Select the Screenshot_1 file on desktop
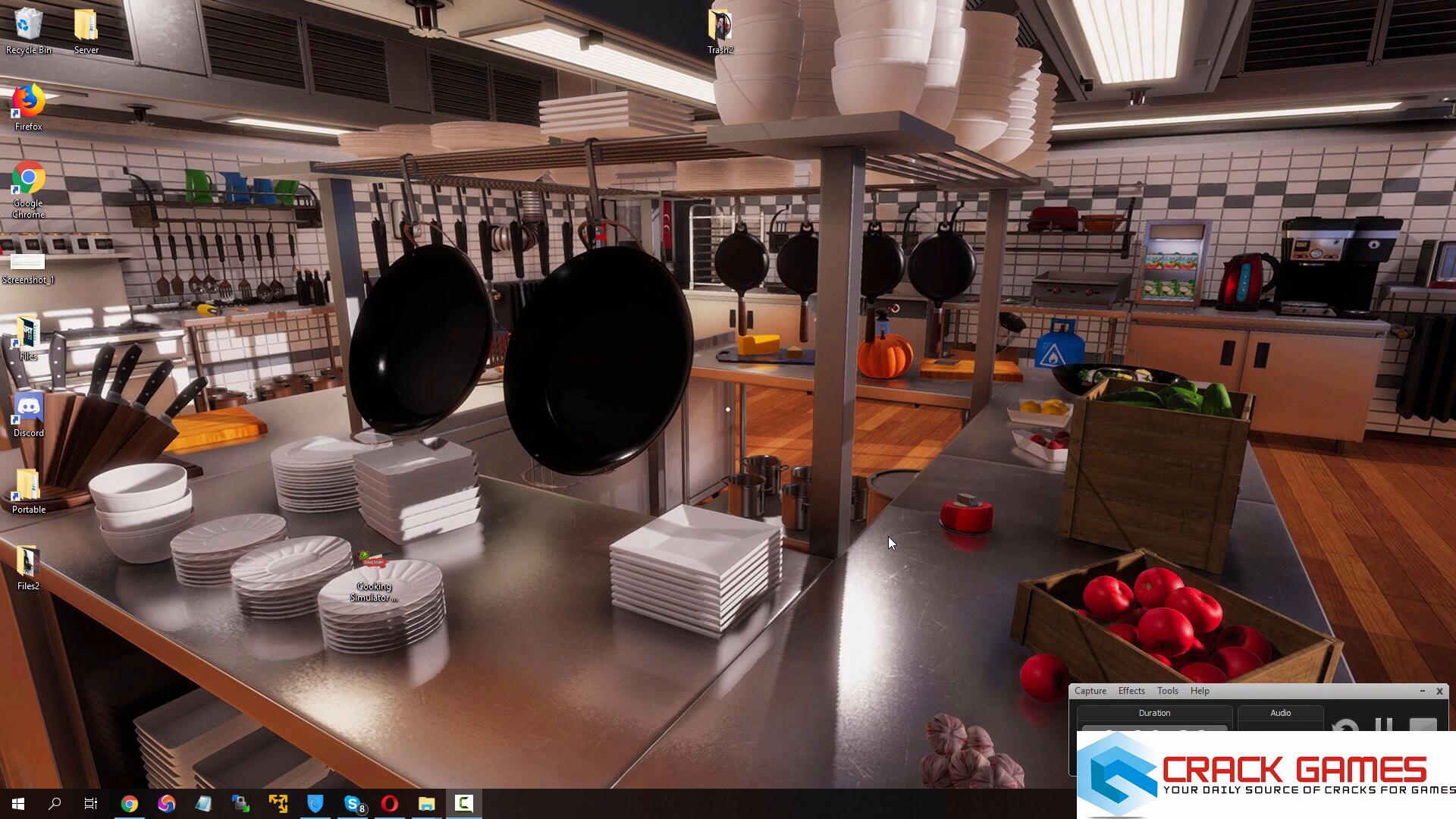The width and height of the screenshot is (1456, 819). click(x=28, y=263)
